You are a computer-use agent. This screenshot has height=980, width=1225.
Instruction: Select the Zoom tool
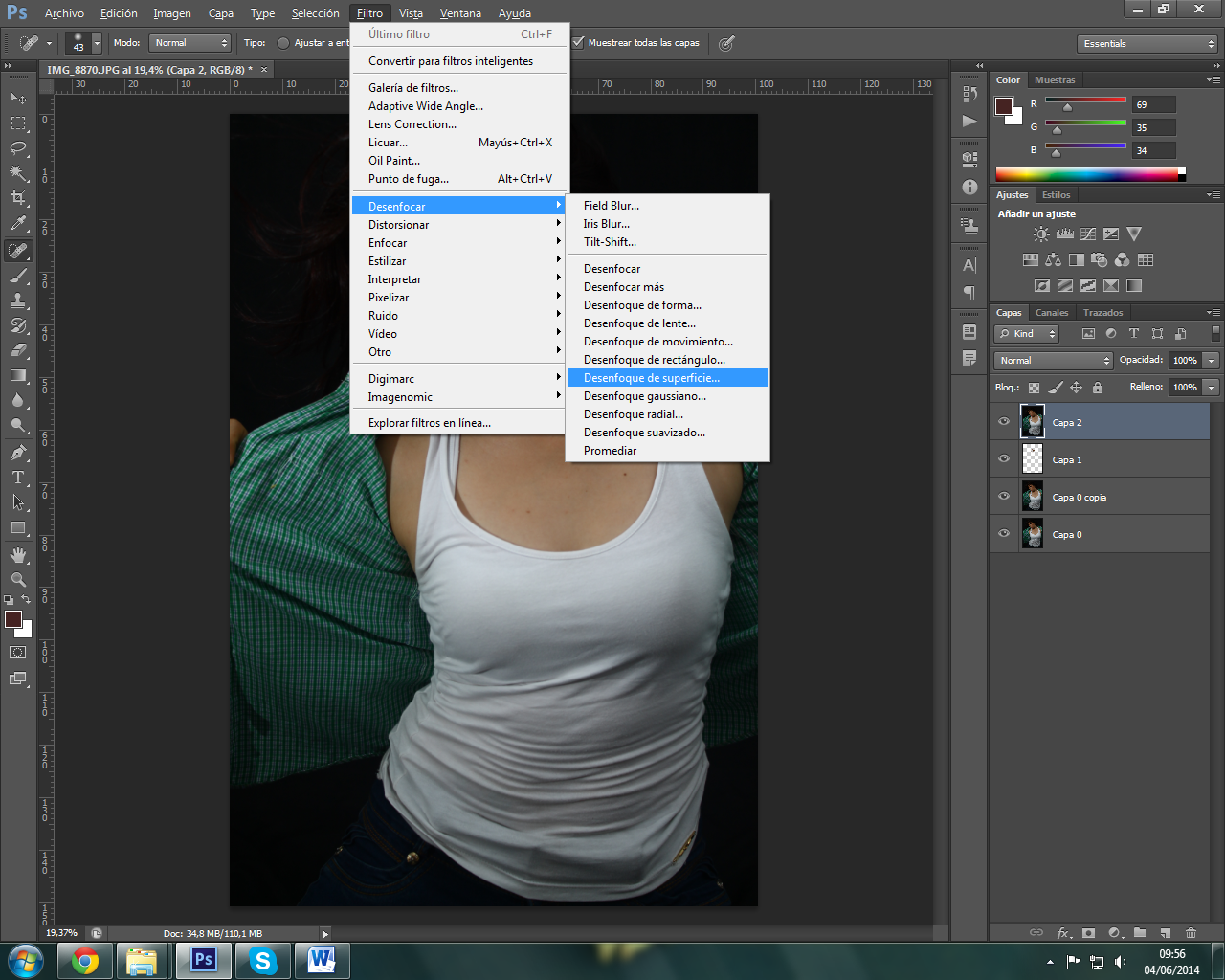19,579
